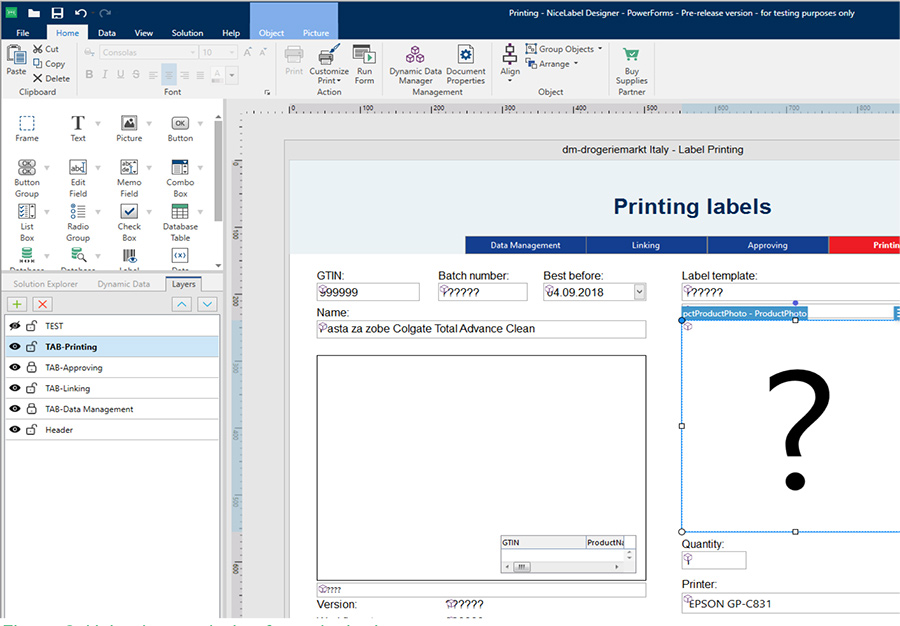
Task: Switch to Dynamic Data panel tab
Action: pyautogui.click(x=123, y=284)
